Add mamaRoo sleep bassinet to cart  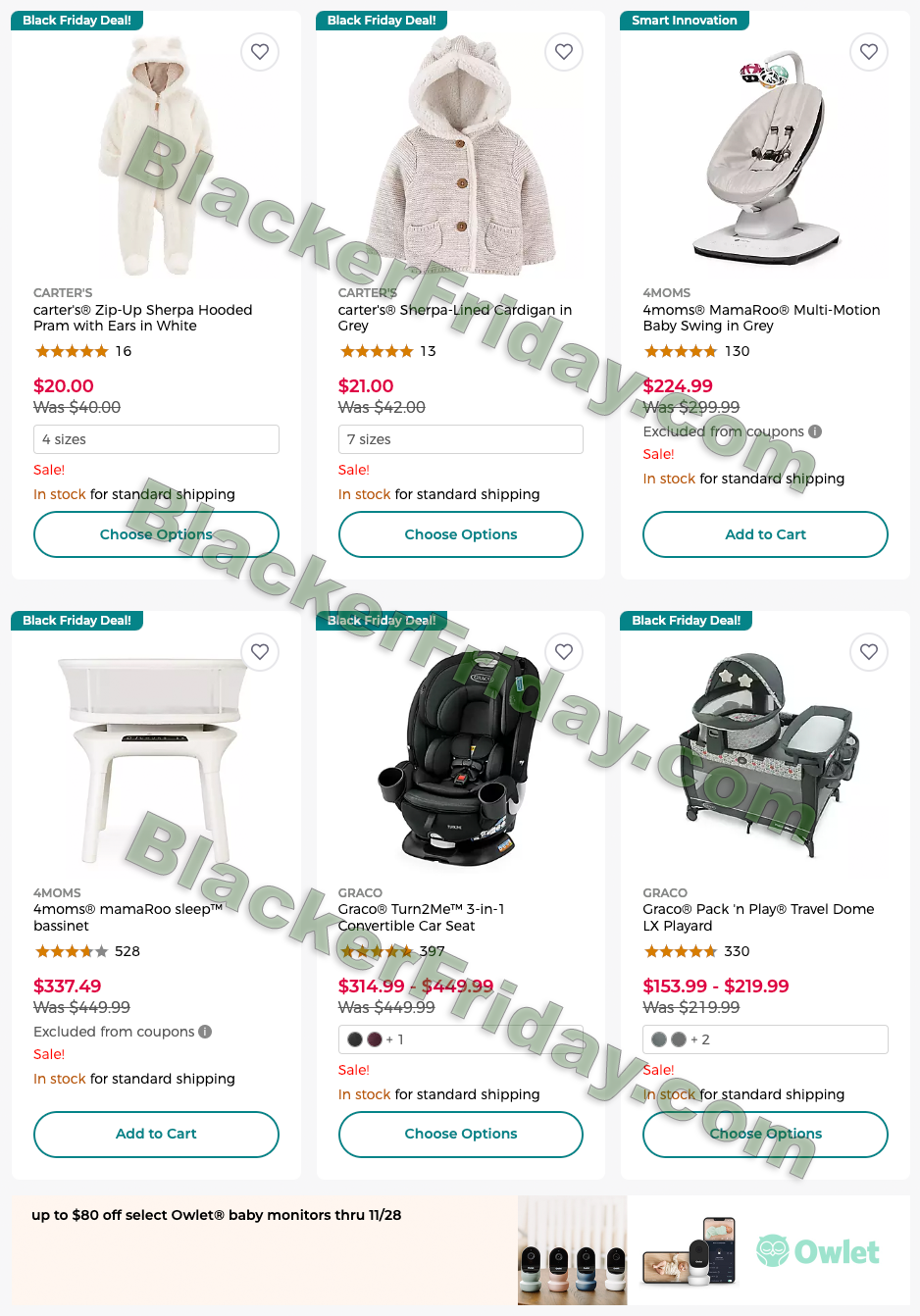click(156, 1134)
